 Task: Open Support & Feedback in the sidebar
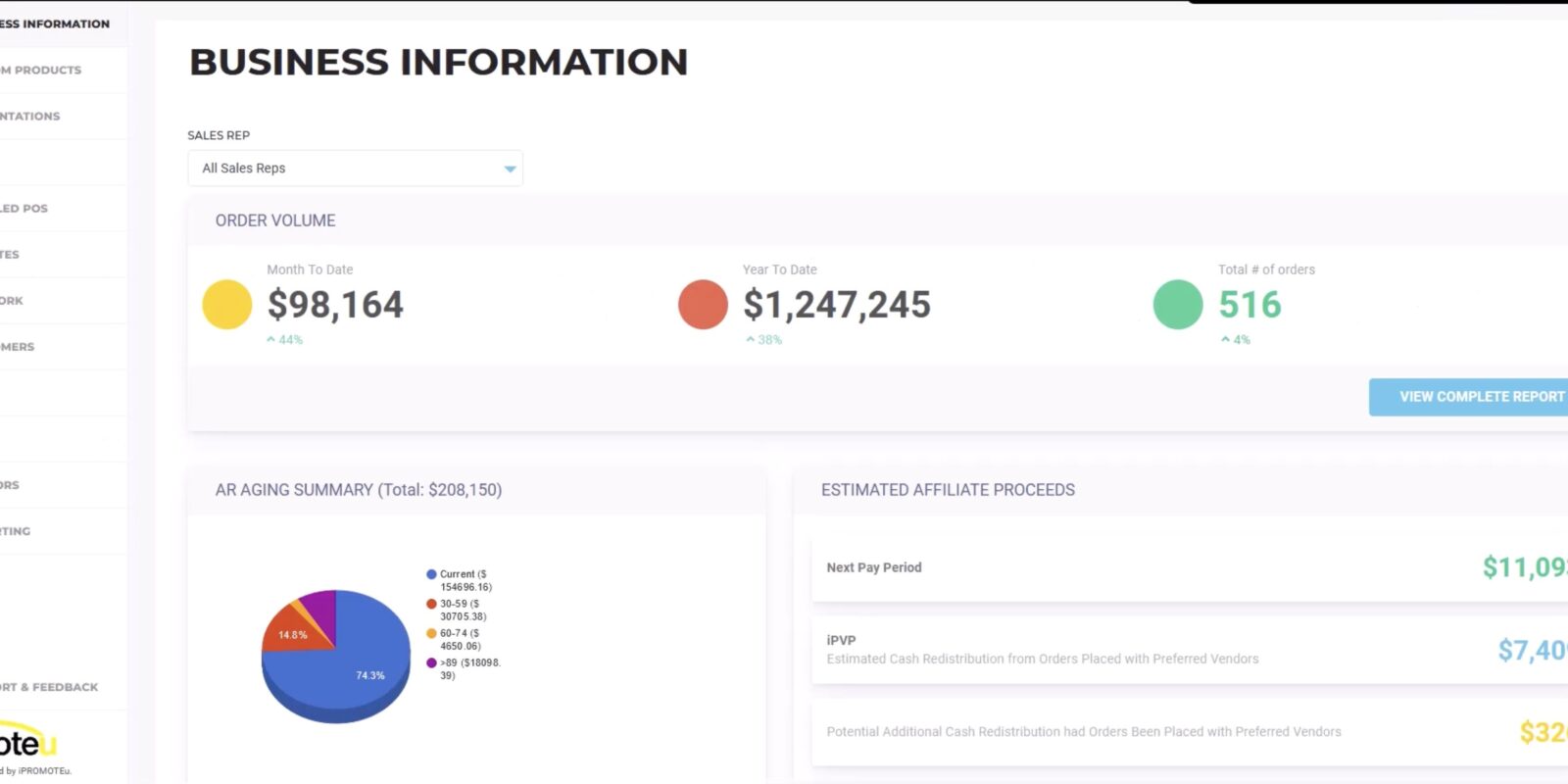49,687
